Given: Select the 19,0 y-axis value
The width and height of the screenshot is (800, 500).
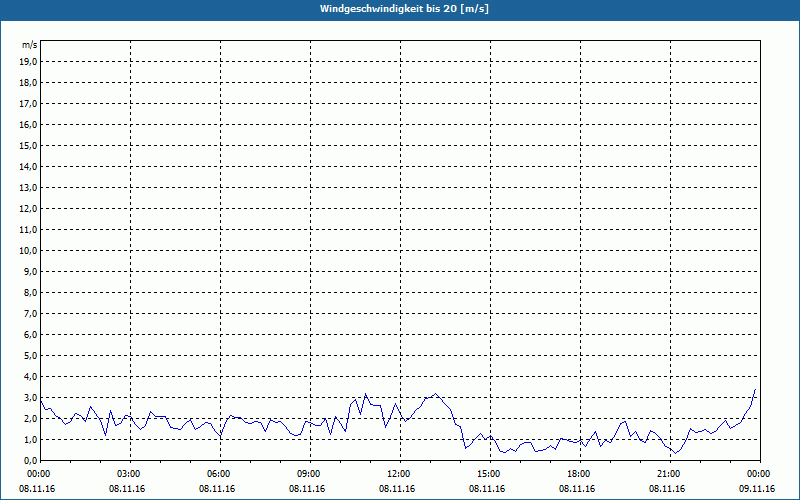Looking at the screenshot, I should tap(28, 62).
